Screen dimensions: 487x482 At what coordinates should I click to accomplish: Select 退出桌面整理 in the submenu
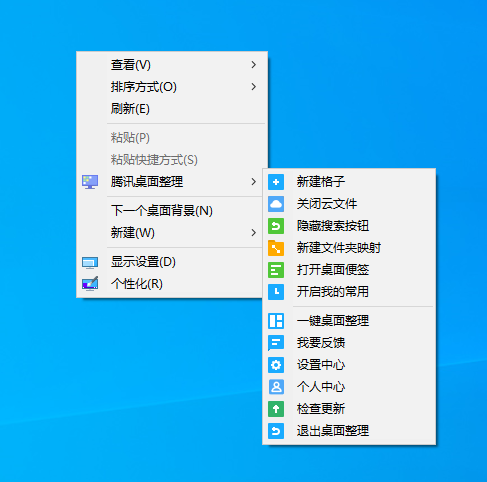pyautogui.click(x=349, y=431)
